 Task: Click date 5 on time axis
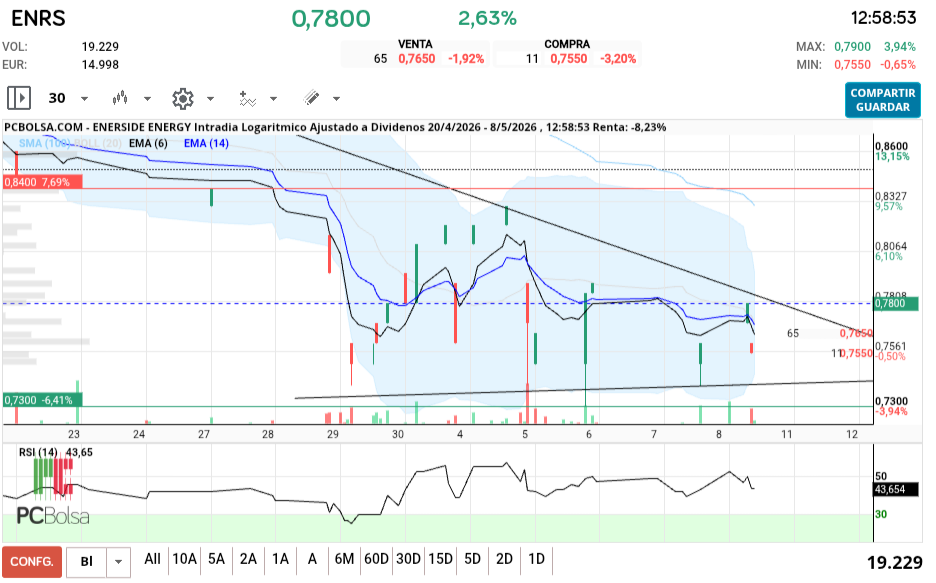(x=525, y=434)
